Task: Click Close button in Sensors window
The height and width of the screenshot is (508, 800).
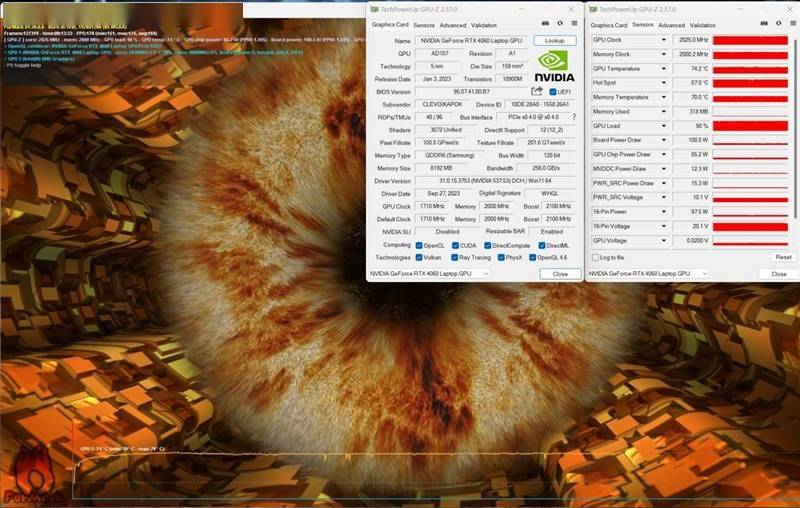Action: 779,274
